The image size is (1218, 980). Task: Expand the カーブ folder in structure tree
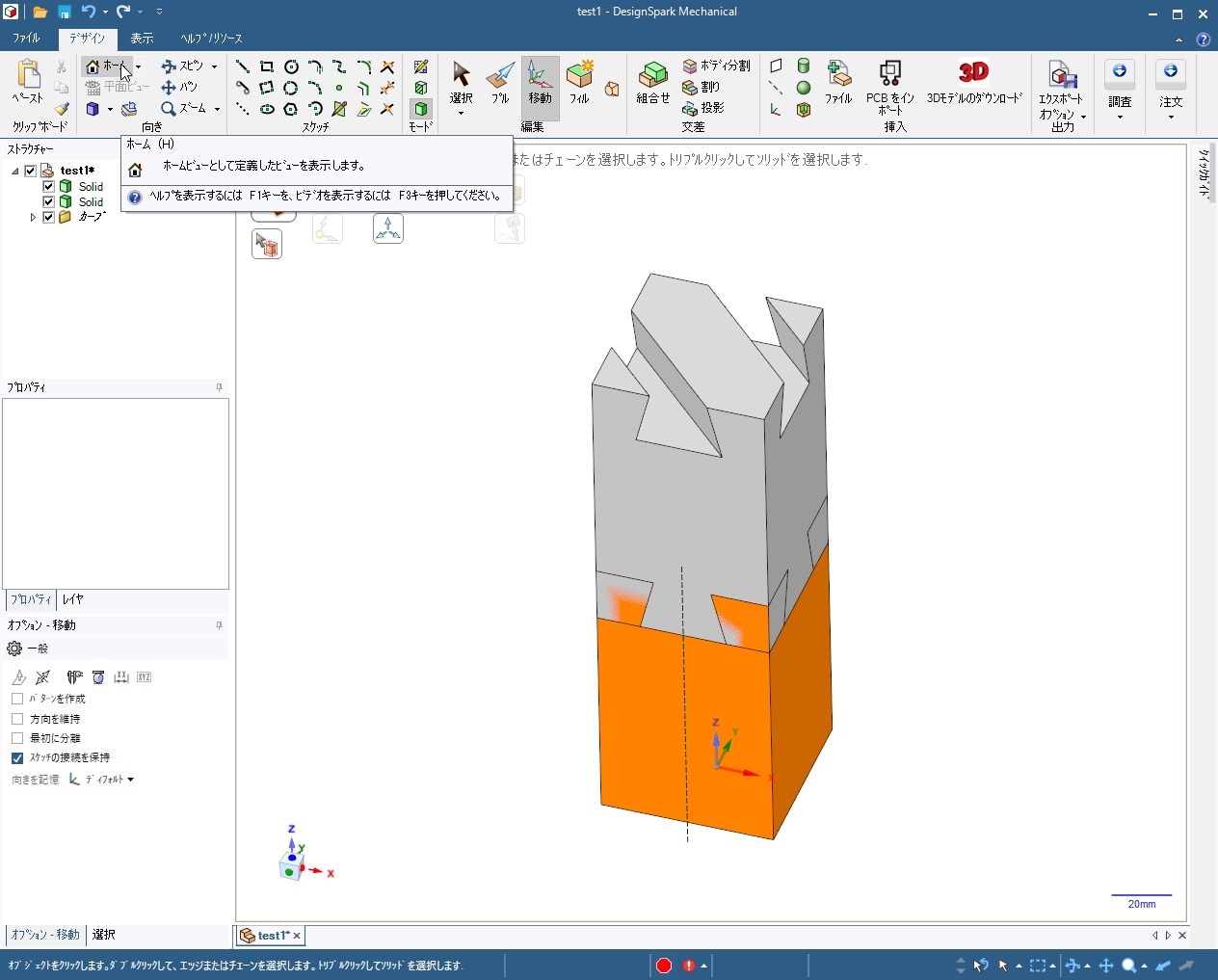[x=33, y=218]
